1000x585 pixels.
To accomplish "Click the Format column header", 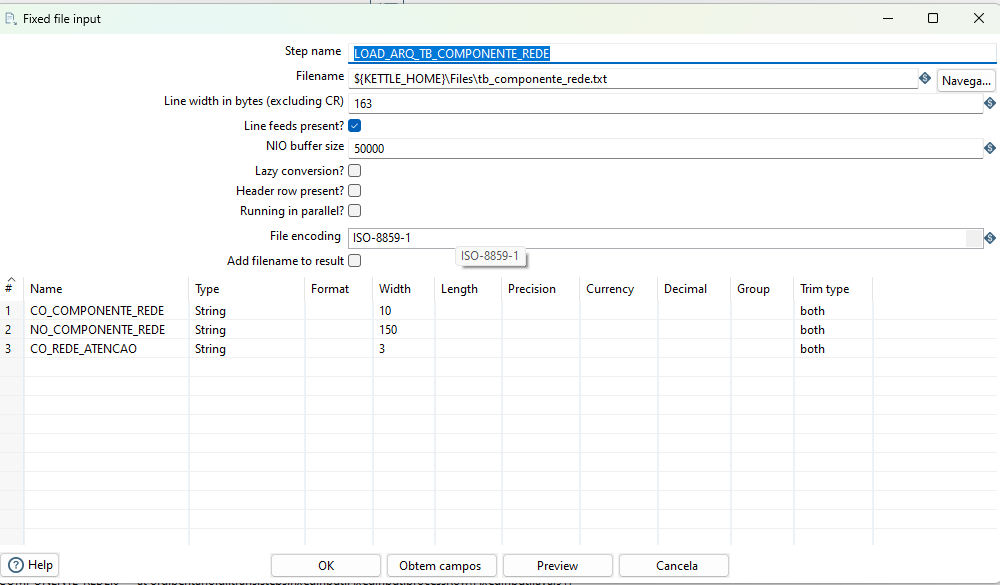I will tap(339, 289).
